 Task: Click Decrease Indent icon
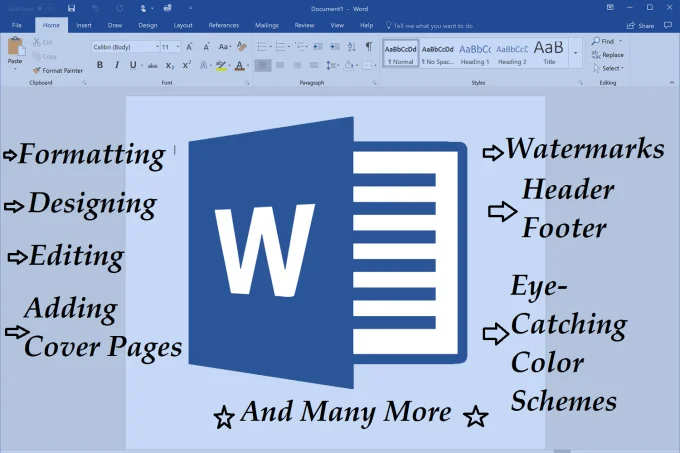(x=318, y=46)
